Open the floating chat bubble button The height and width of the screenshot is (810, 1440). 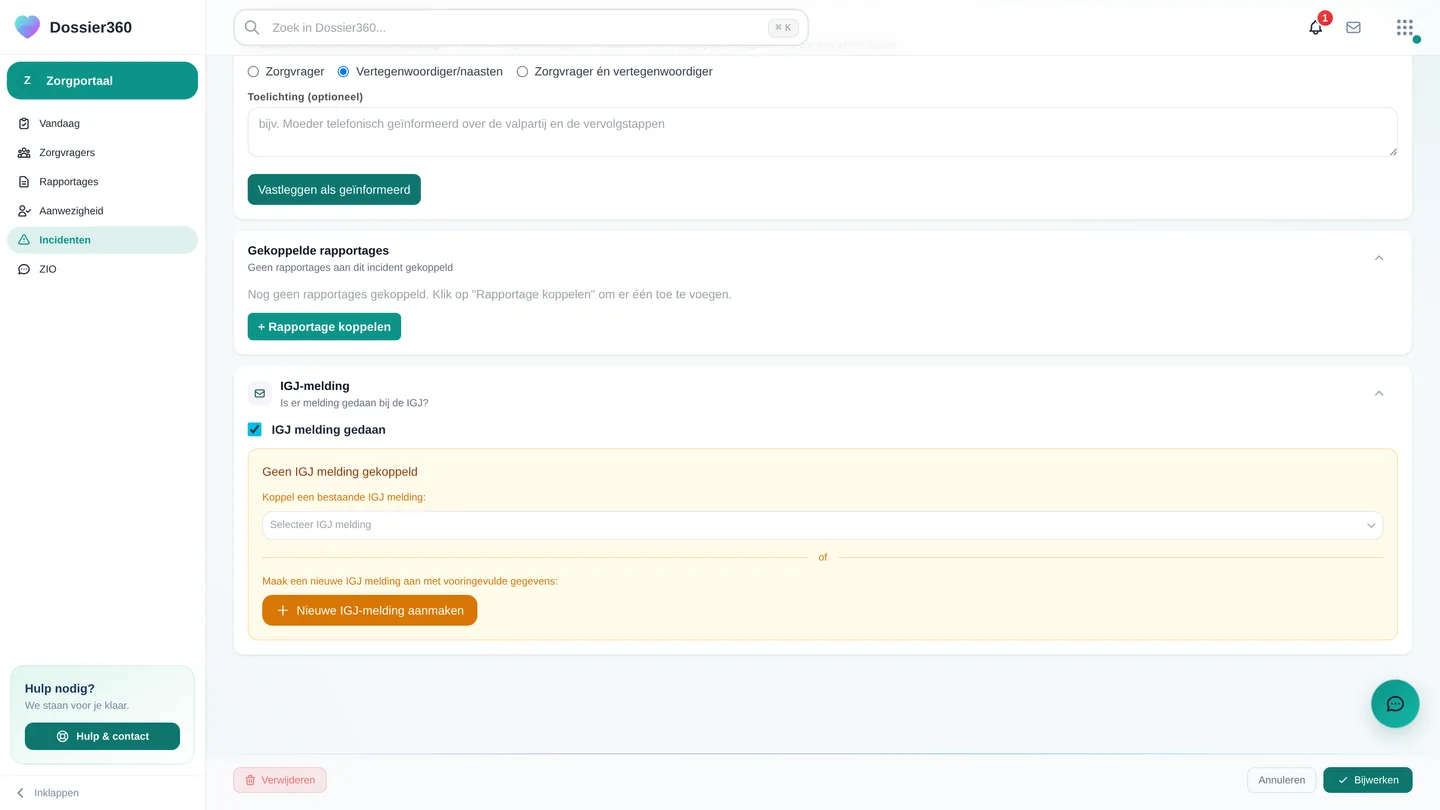(1395, 704)
